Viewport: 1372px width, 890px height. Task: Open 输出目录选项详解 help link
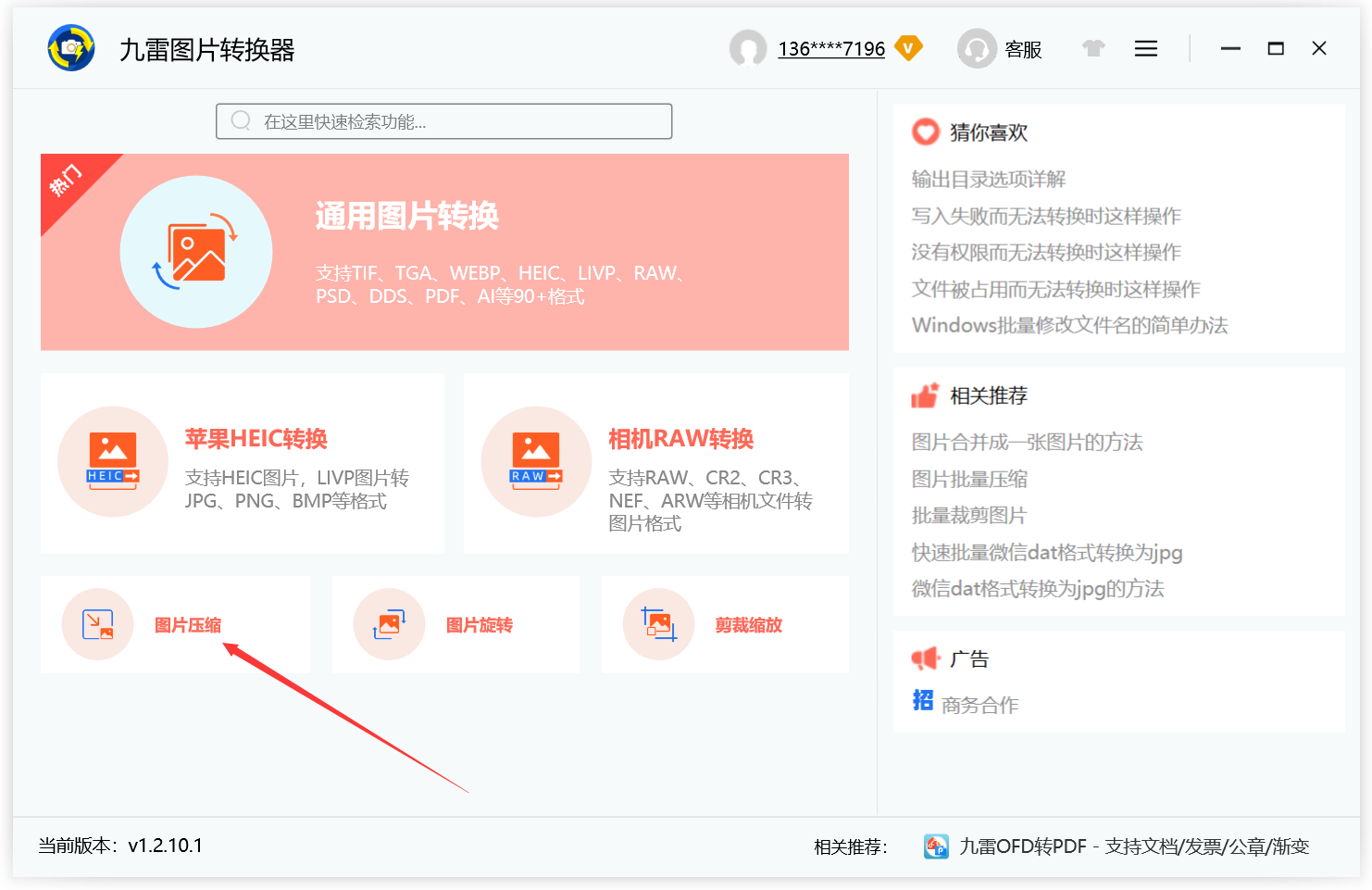tap(987, 179)
